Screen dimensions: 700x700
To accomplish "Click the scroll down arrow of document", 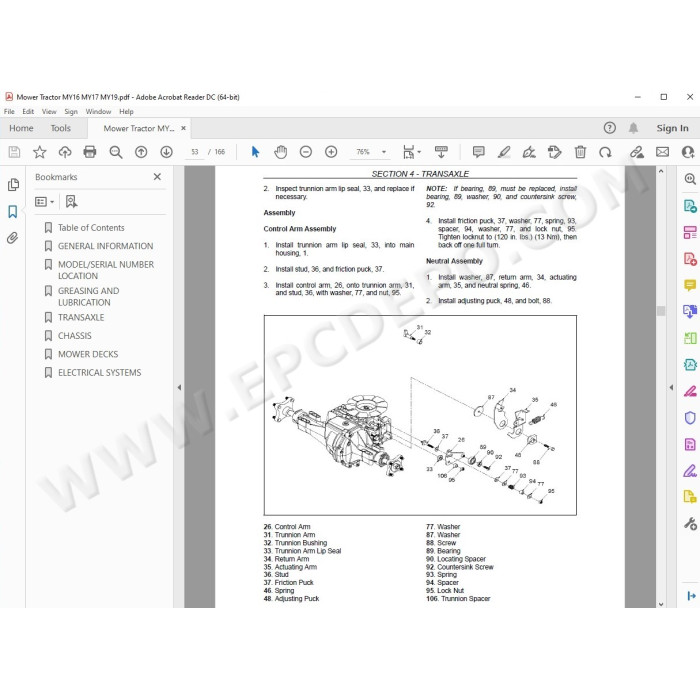I will [x=661, y=604].
